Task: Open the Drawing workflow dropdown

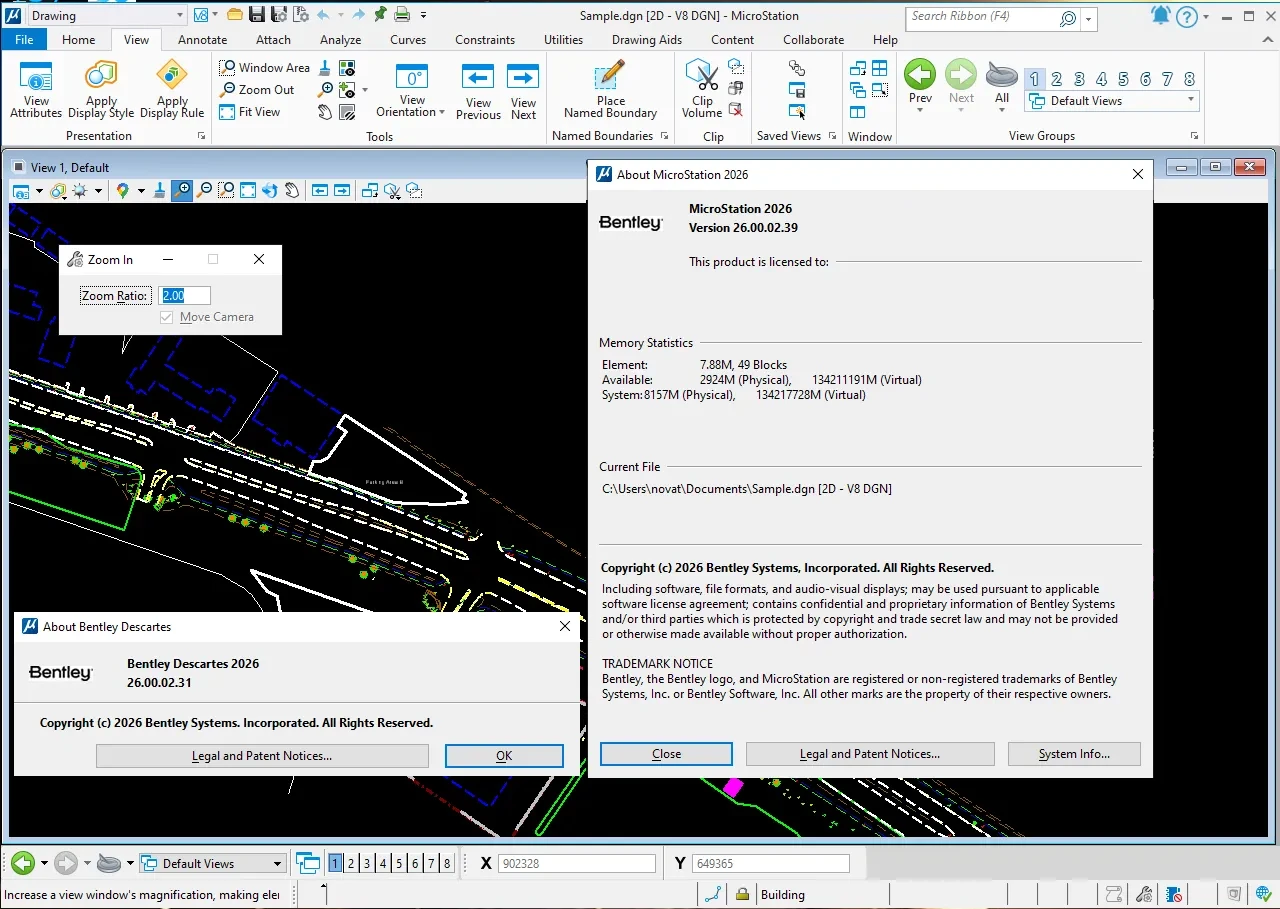Action: tap(180, 15)
